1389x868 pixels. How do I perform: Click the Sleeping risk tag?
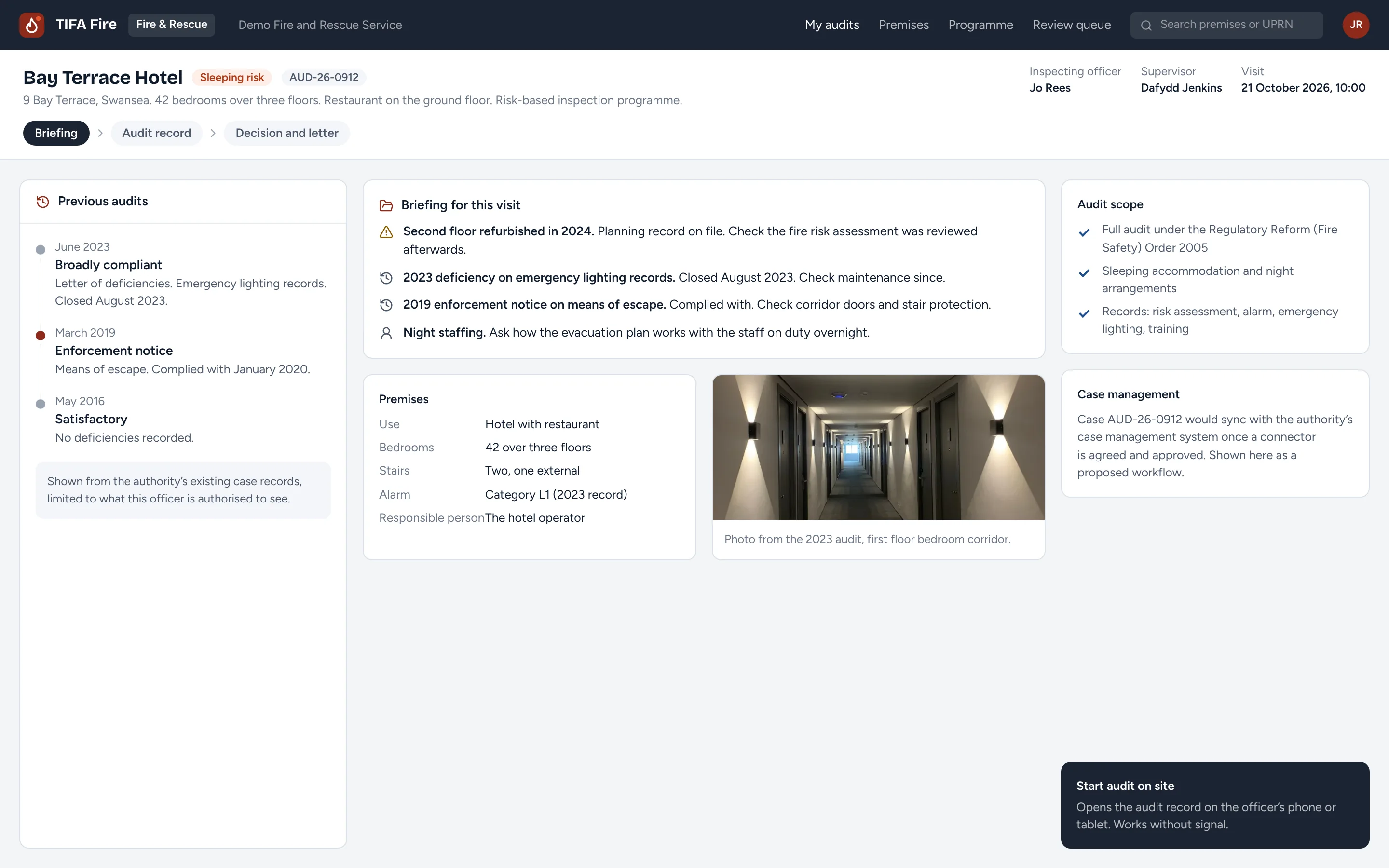click(232, 78)
